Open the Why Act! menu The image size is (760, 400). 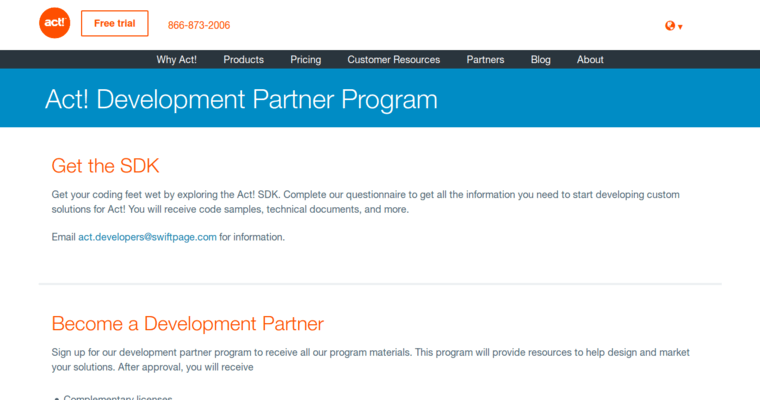[176, 60]
